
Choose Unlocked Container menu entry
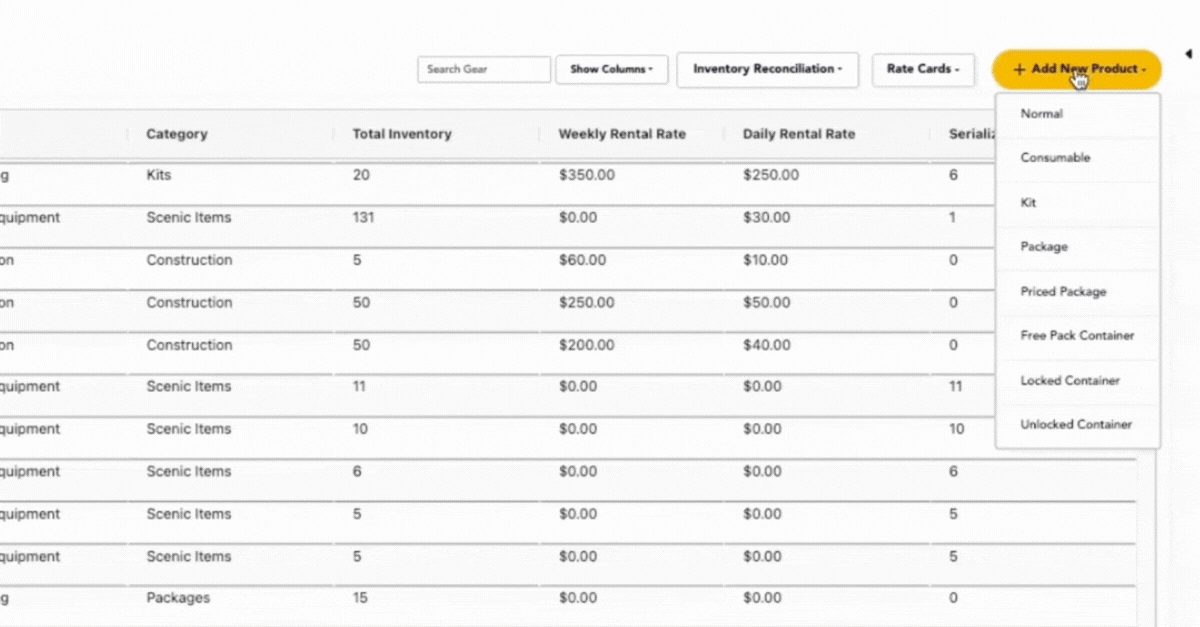[x=1076, y=425]
